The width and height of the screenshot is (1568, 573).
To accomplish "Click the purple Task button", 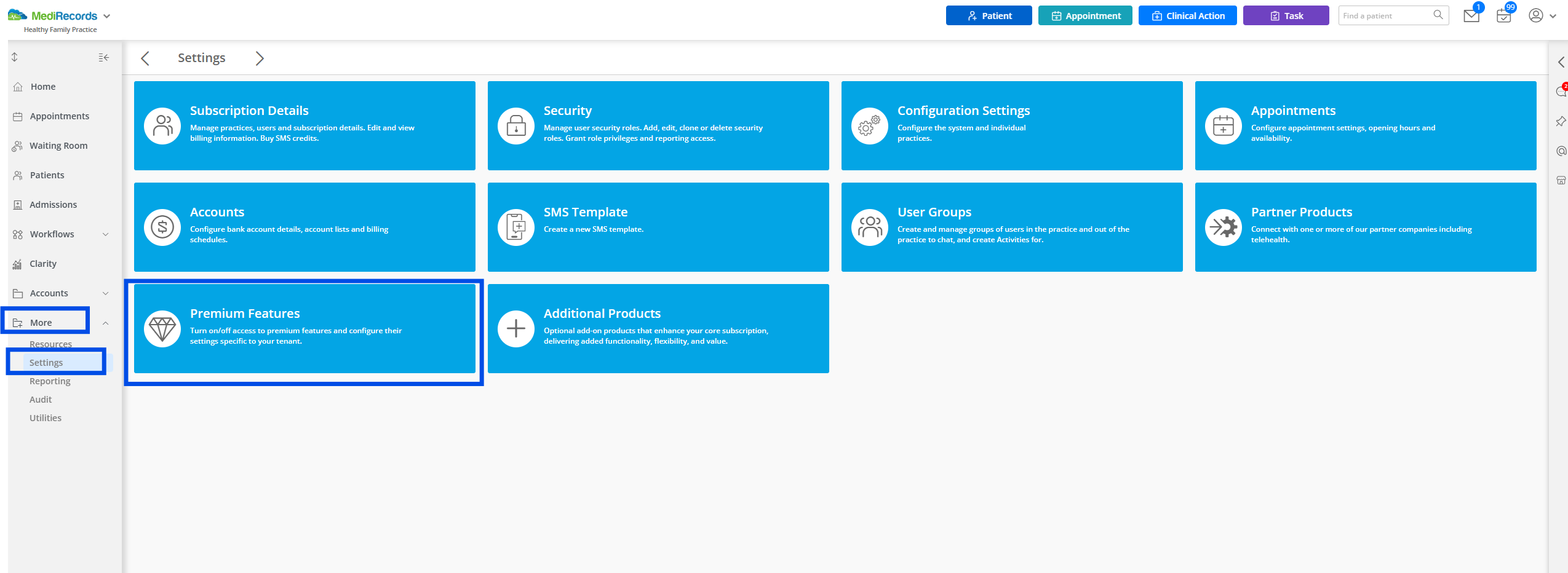I will click(1286, 16).
